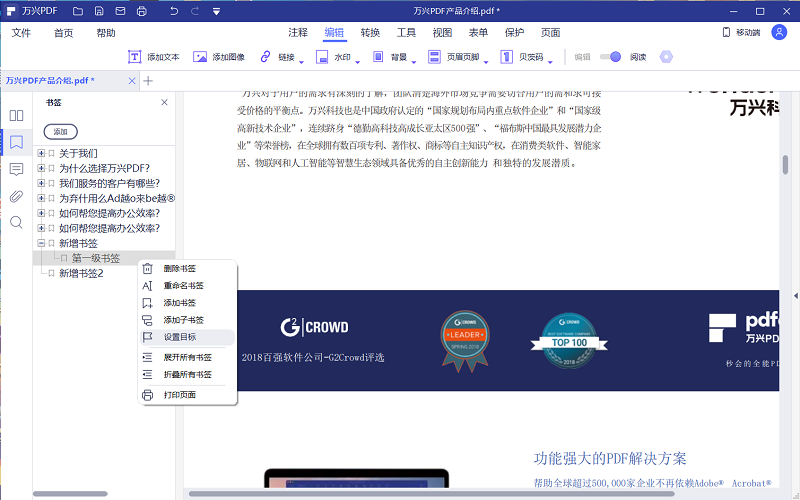Add a new tab with the plus button
Screen dimensions: 800x500
(148, 81)
